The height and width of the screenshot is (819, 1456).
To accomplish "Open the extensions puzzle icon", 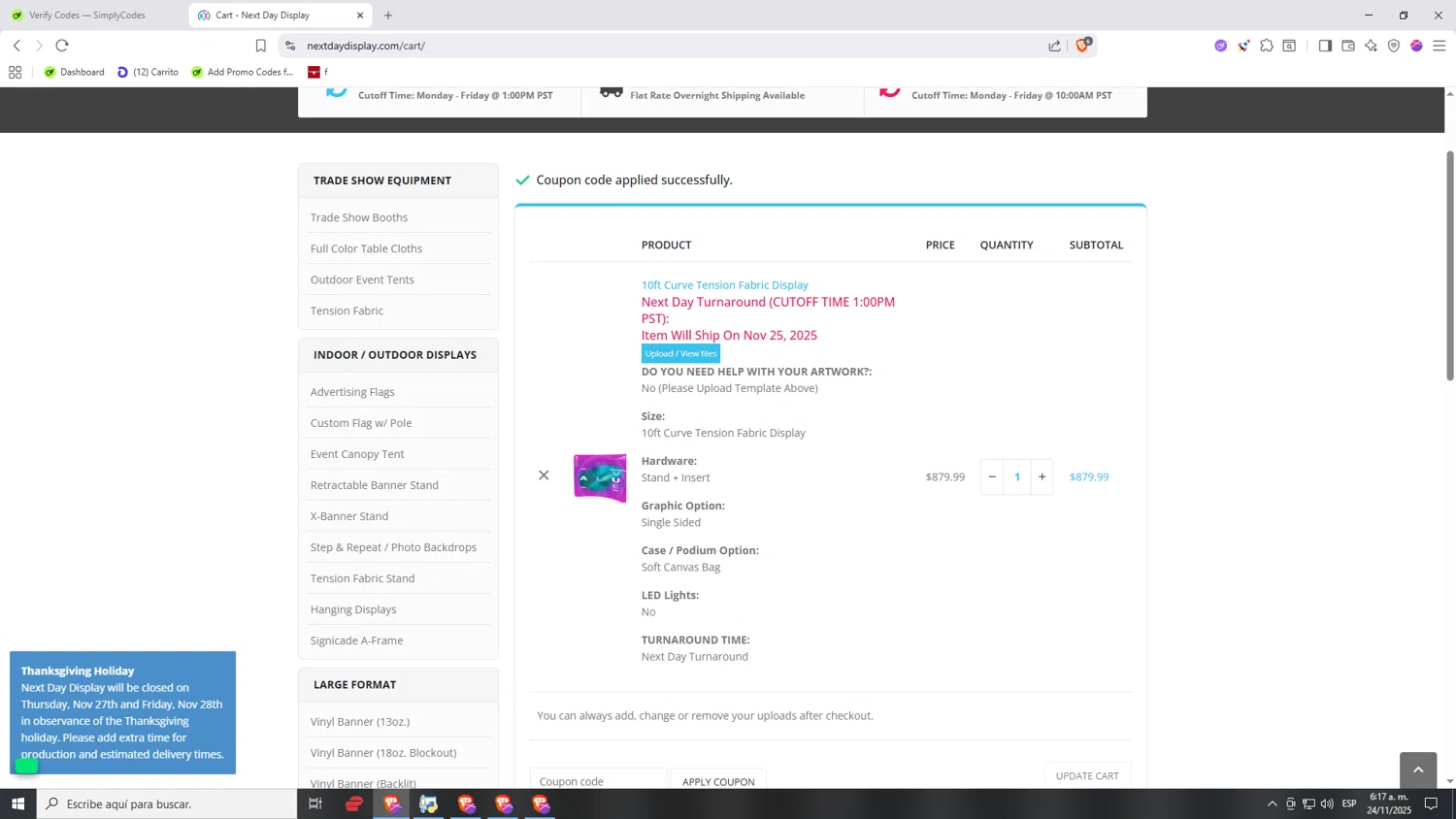I will (x=1267, y=46).
